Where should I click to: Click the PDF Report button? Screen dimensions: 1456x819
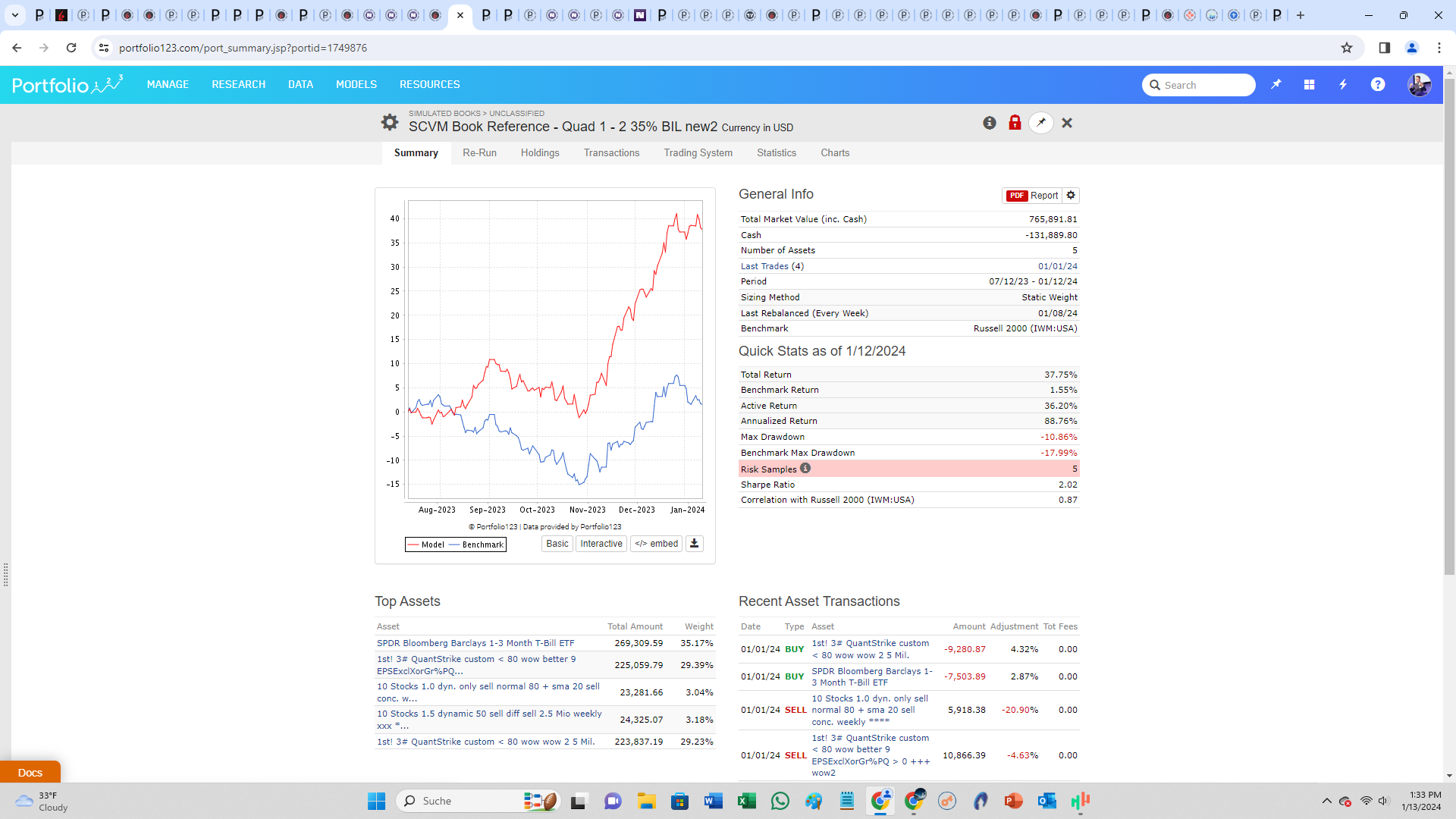tap(1032, 196)
